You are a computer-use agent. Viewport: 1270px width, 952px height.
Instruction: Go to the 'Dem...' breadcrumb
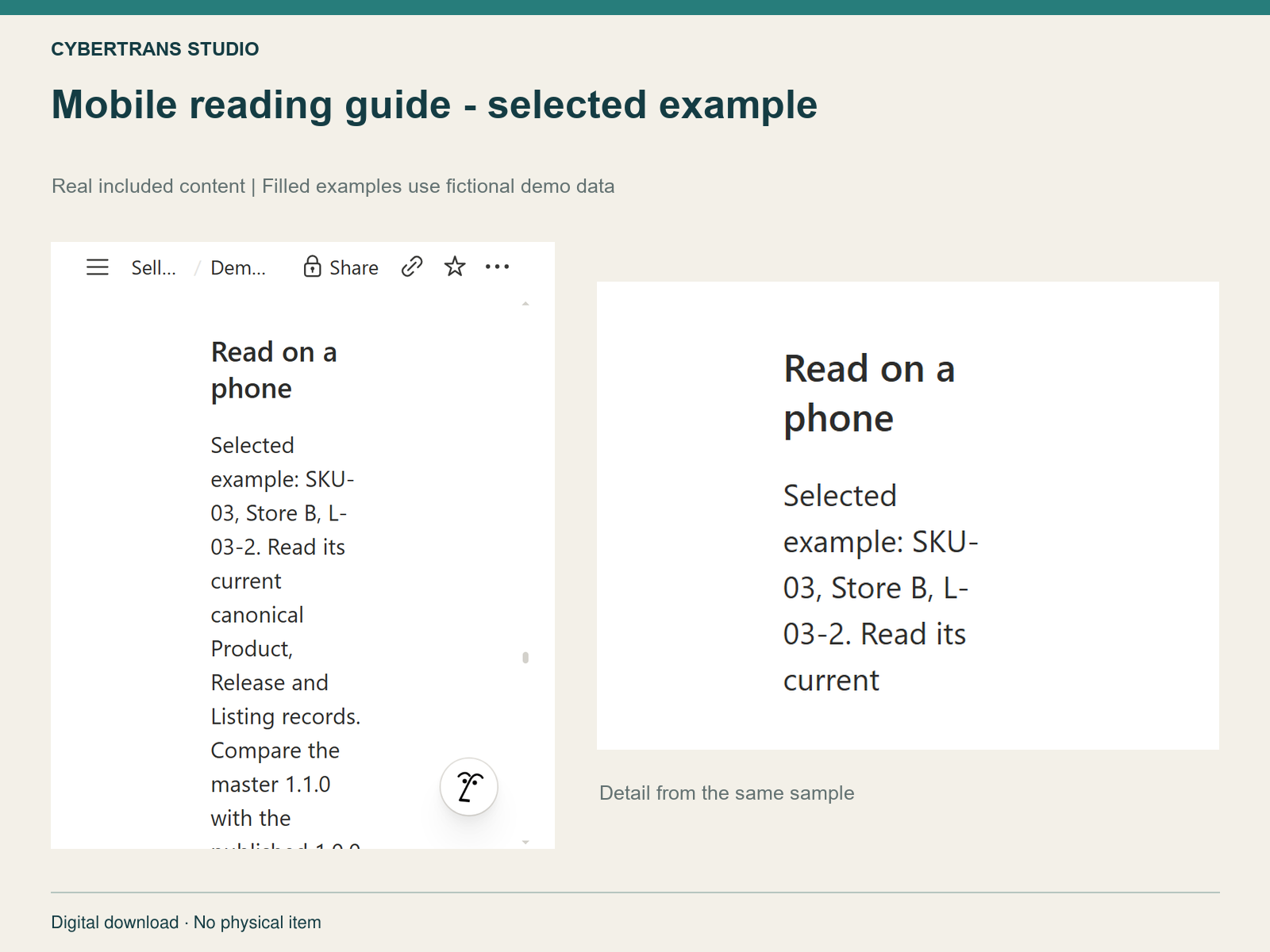pos(238,268)
